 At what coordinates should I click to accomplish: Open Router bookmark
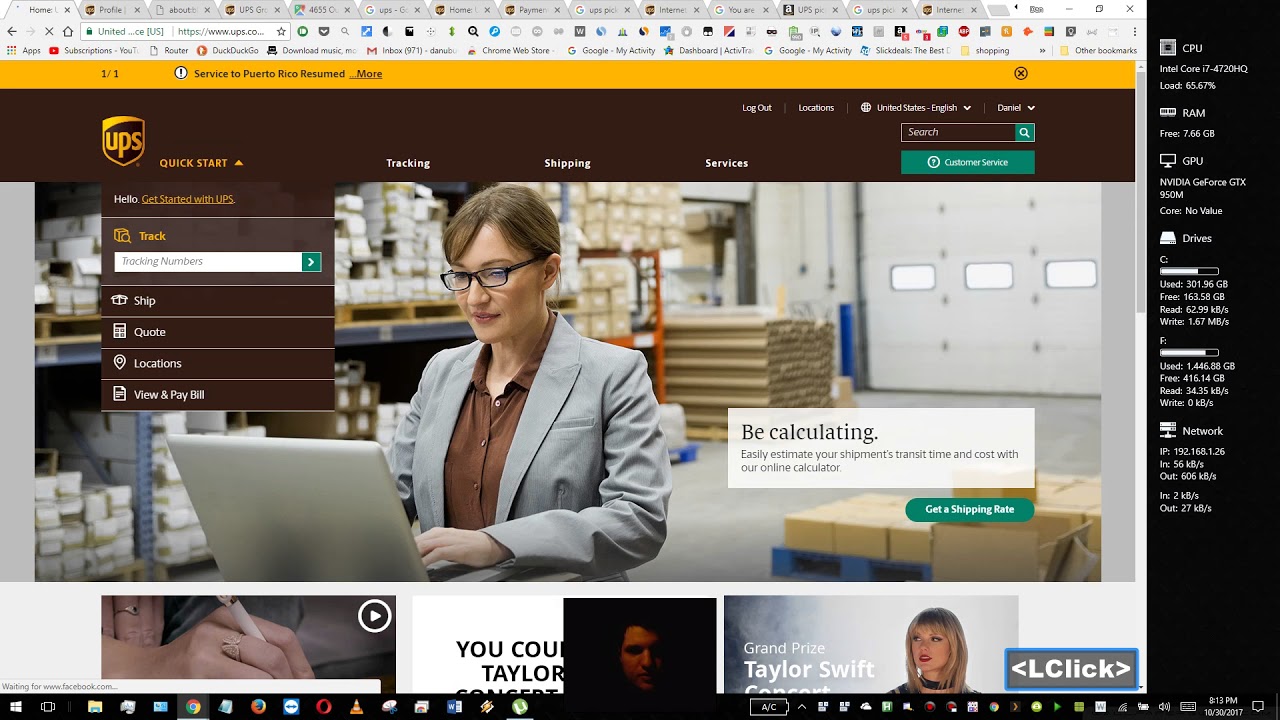(169, 50)
